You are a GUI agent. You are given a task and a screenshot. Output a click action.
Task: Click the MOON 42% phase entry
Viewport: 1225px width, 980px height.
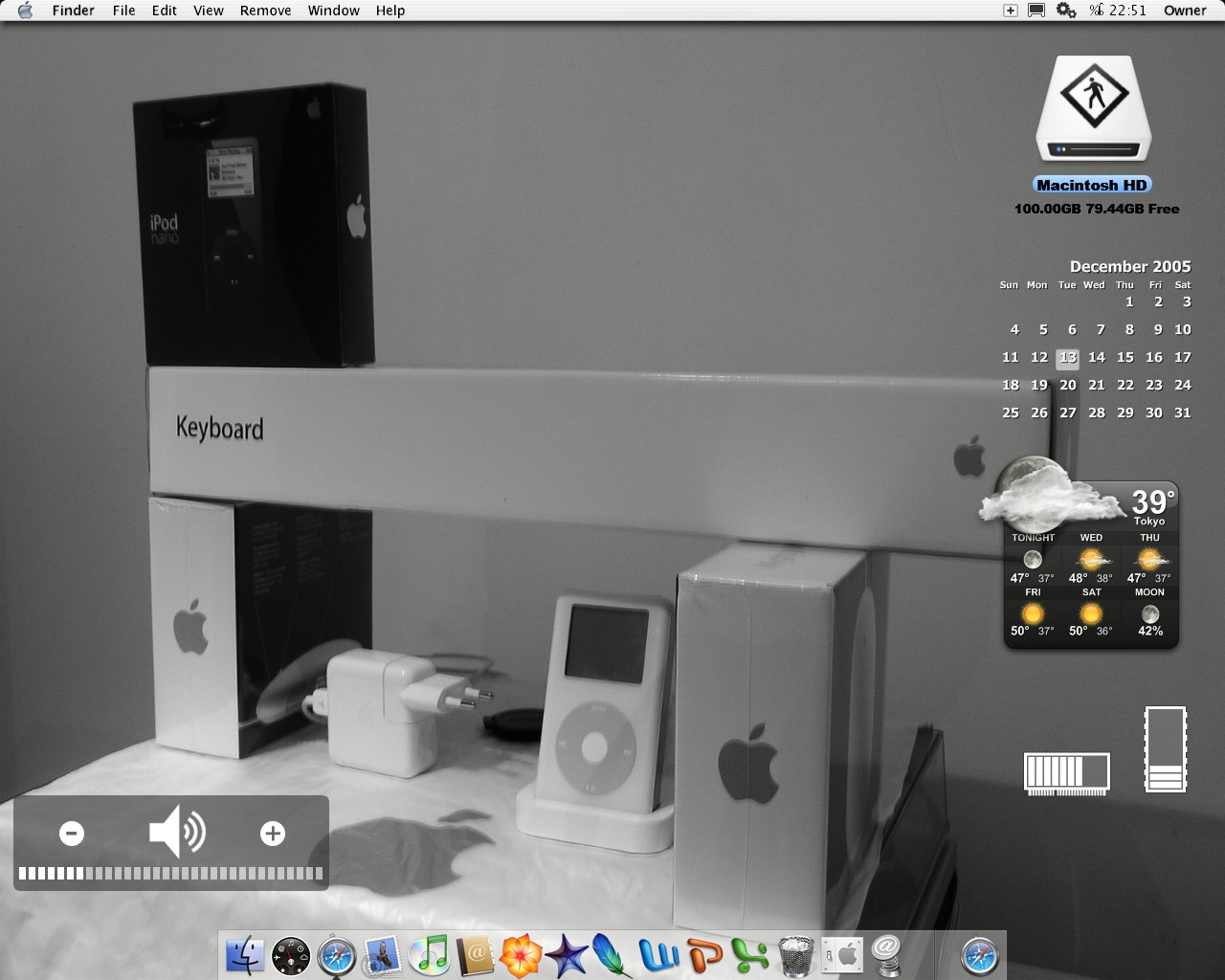tap(1150, 612)
